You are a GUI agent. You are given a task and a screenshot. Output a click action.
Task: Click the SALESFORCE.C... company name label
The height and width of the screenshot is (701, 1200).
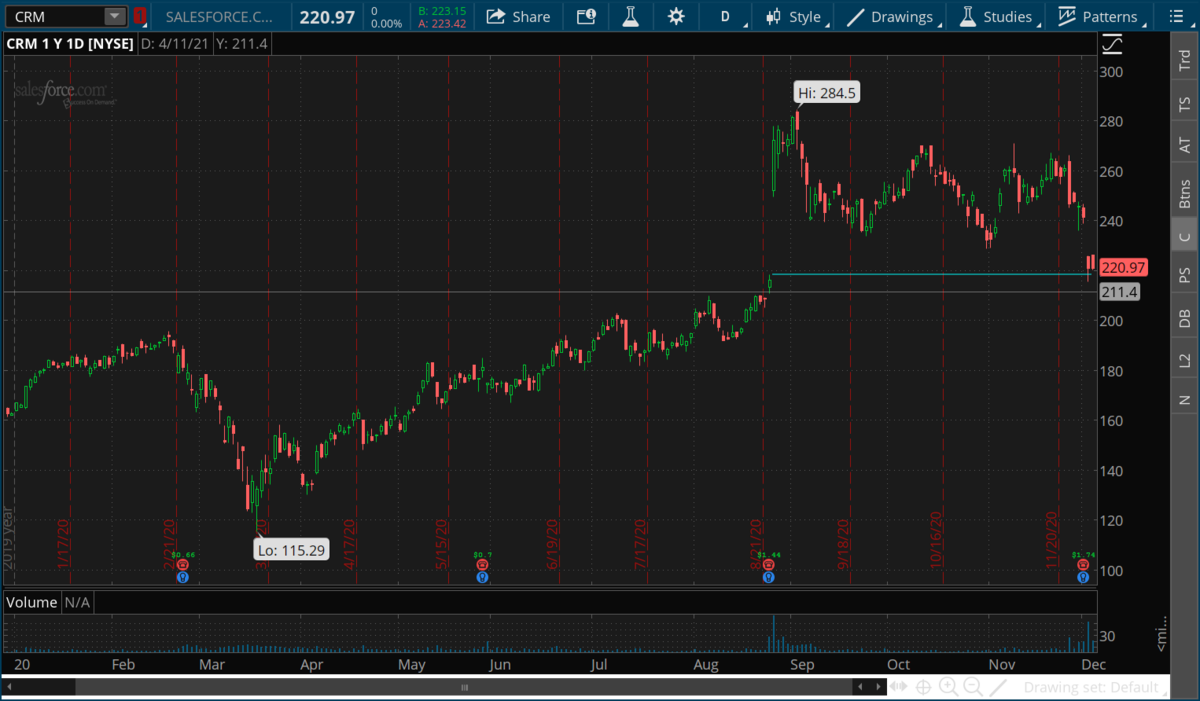[x=218, y=16]
